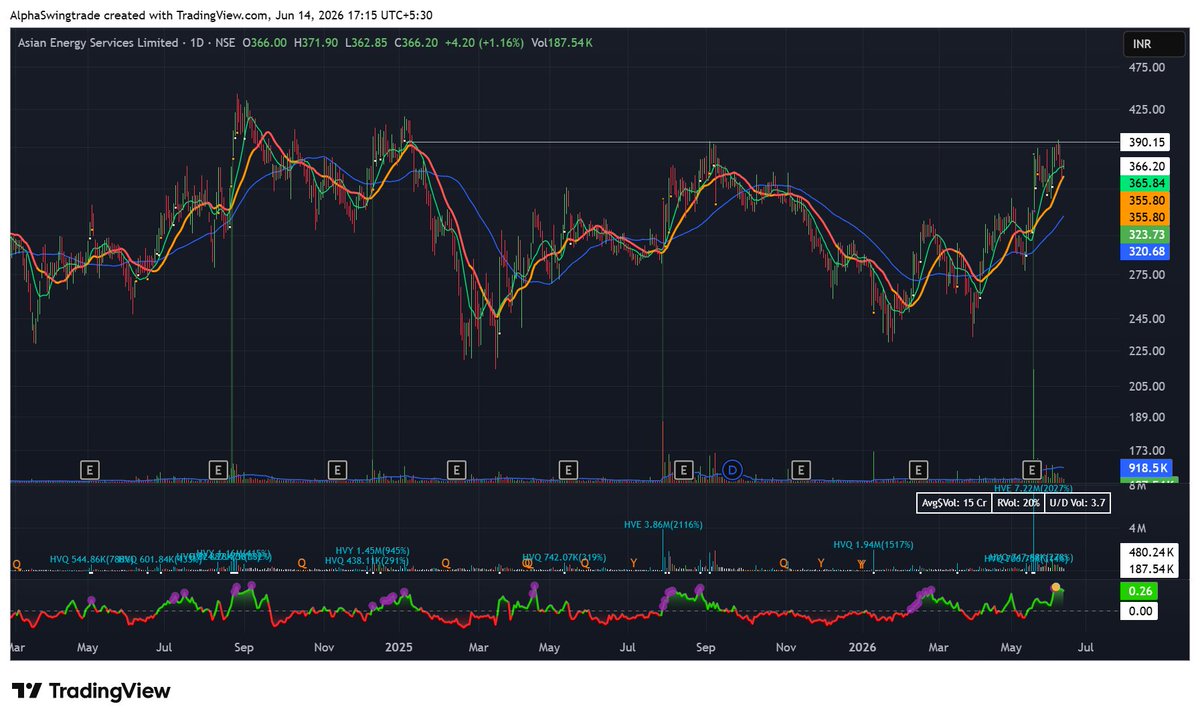Click the 4M volume axis label
This screenshot has height=721, width=1200.
coord(1136,527)
